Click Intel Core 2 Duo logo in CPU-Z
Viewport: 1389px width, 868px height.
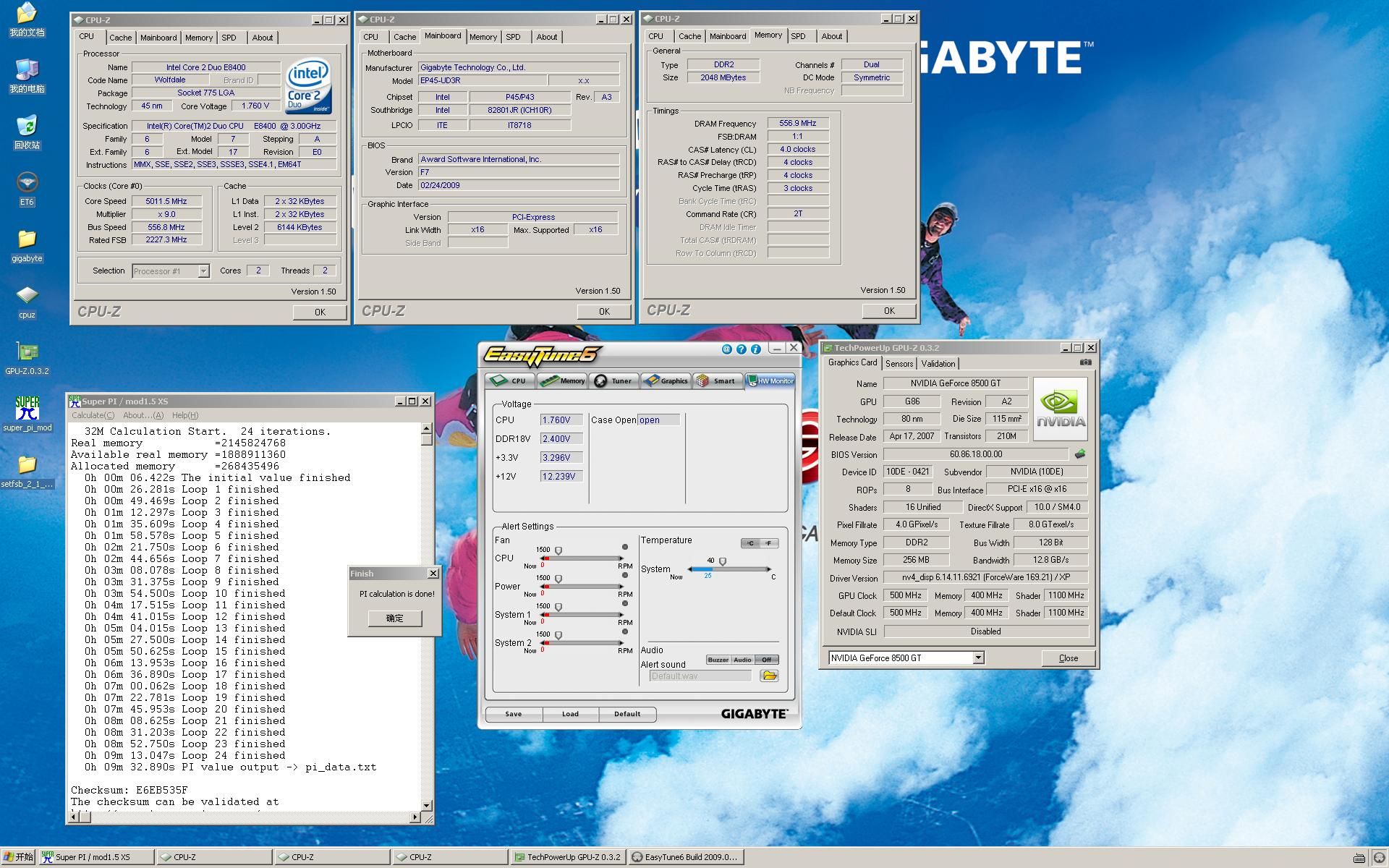[308, 86]
